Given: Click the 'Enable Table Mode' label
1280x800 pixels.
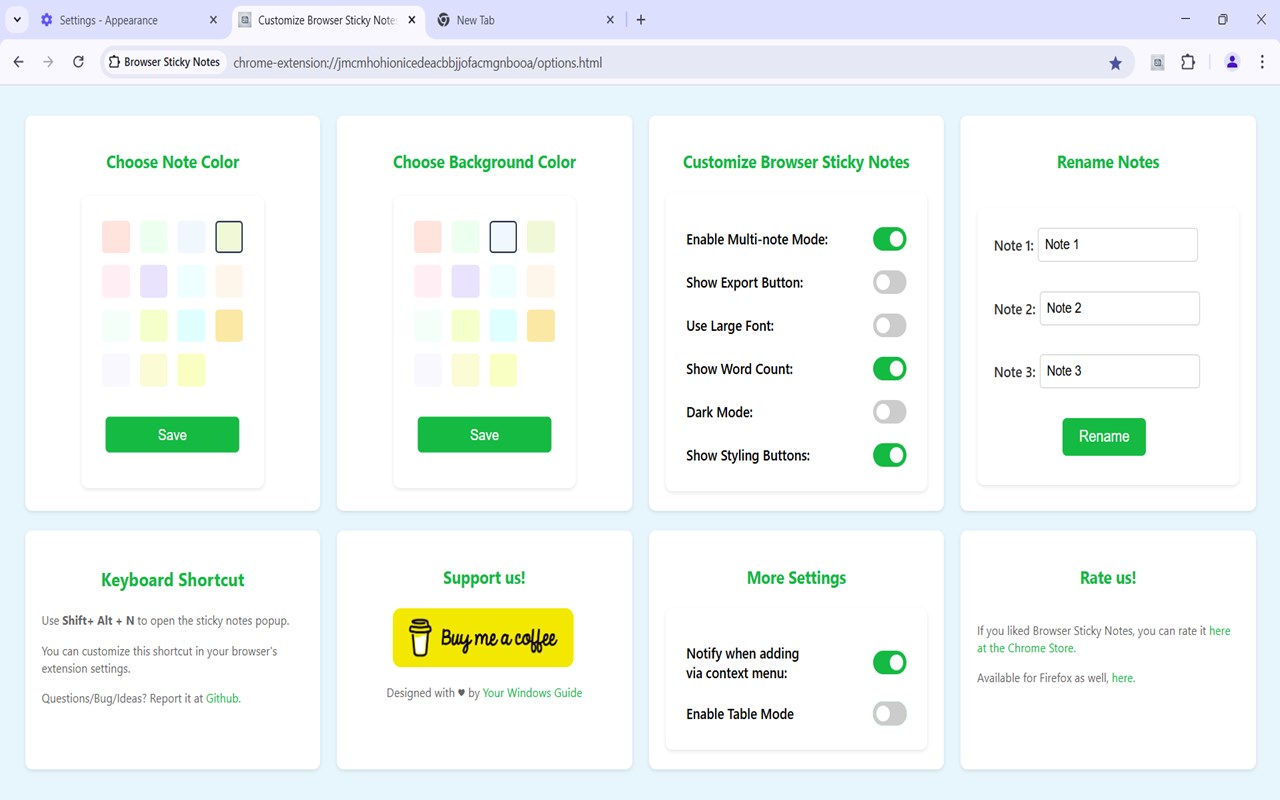Looking at the screenshot, I should (x=740, y=714).
